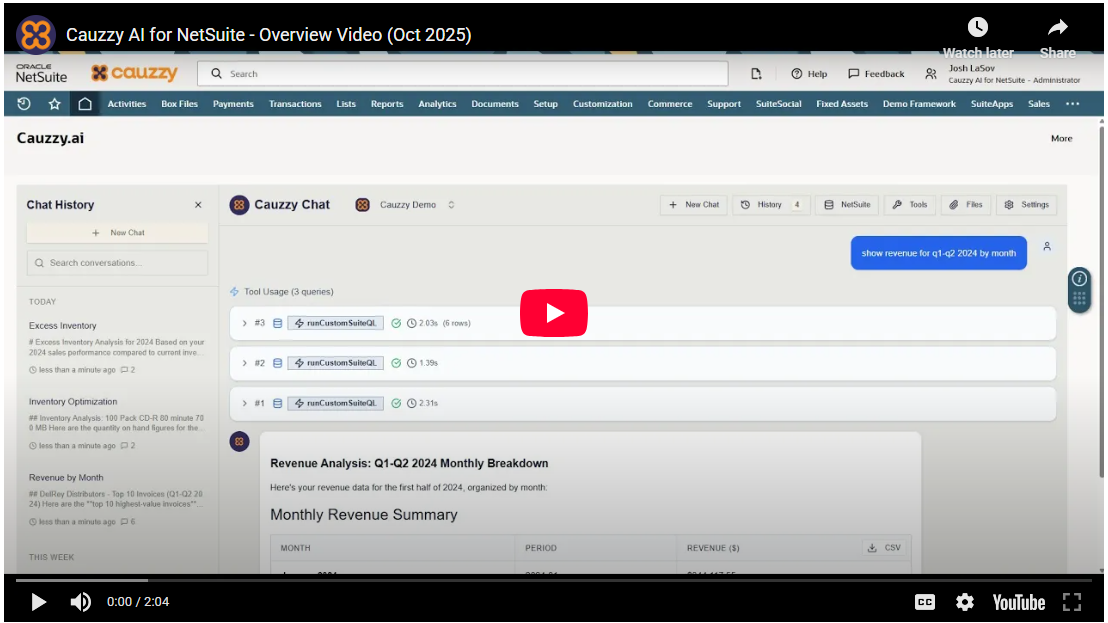1108x623 pixels.
Task: Enter fullscreen mode in the video player
Action: (x=1072, y=602)
